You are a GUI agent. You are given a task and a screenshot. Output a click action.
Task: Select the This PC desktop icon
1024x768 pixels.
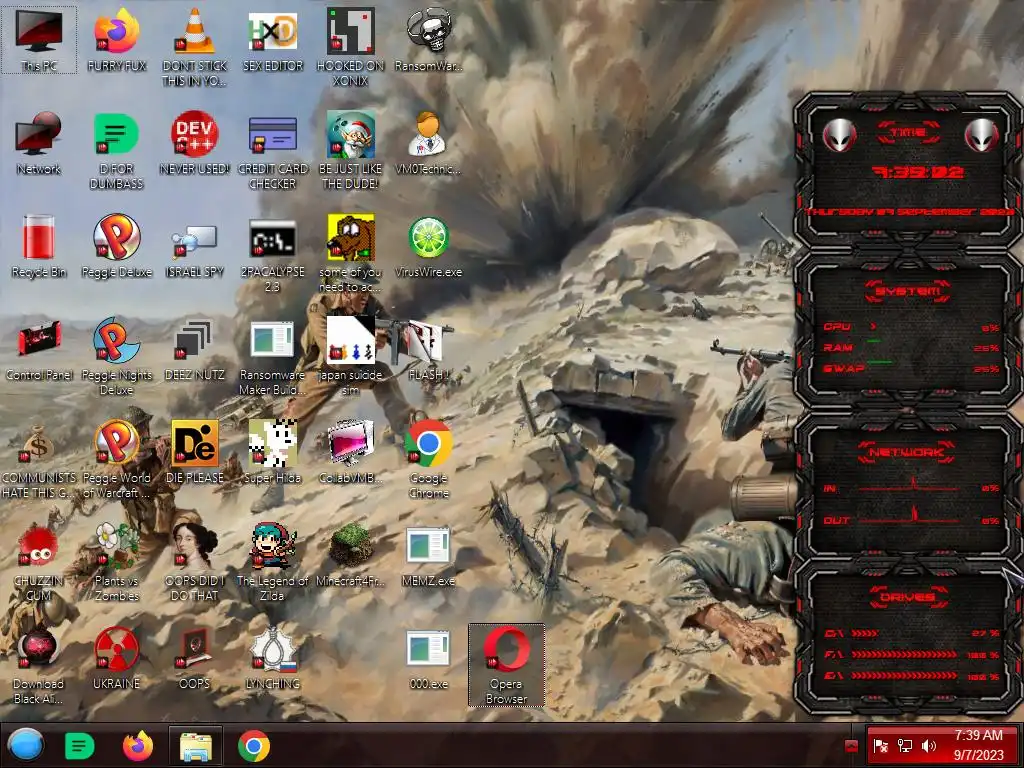coord(39,40)
